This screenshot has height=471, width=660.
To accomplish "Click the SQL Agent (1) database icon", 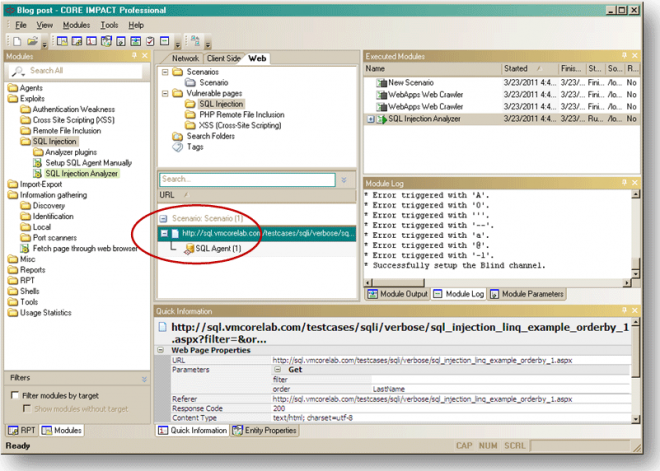I will click(x=189, y=249).
